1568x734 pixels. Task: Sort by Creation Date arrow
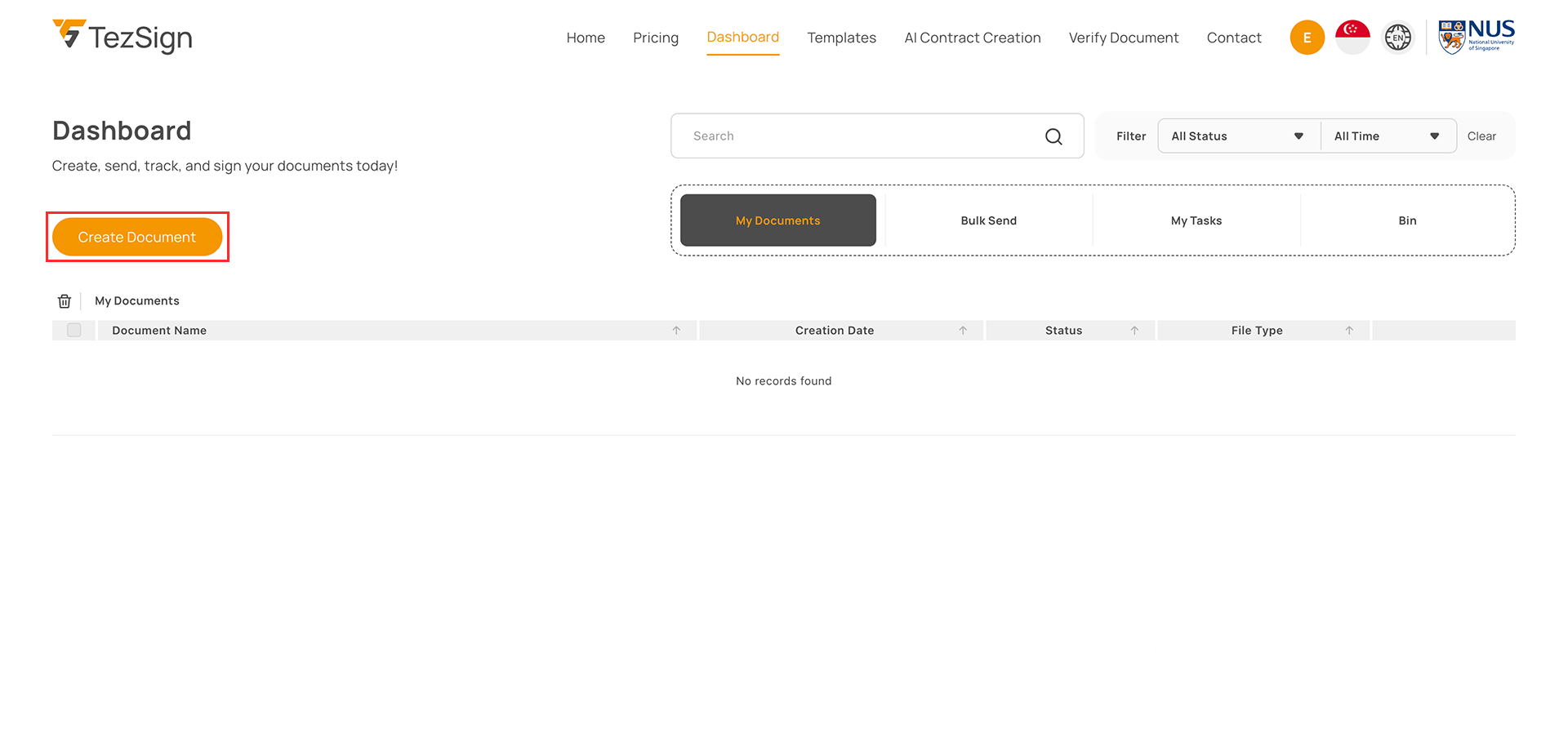pos(963,331)
